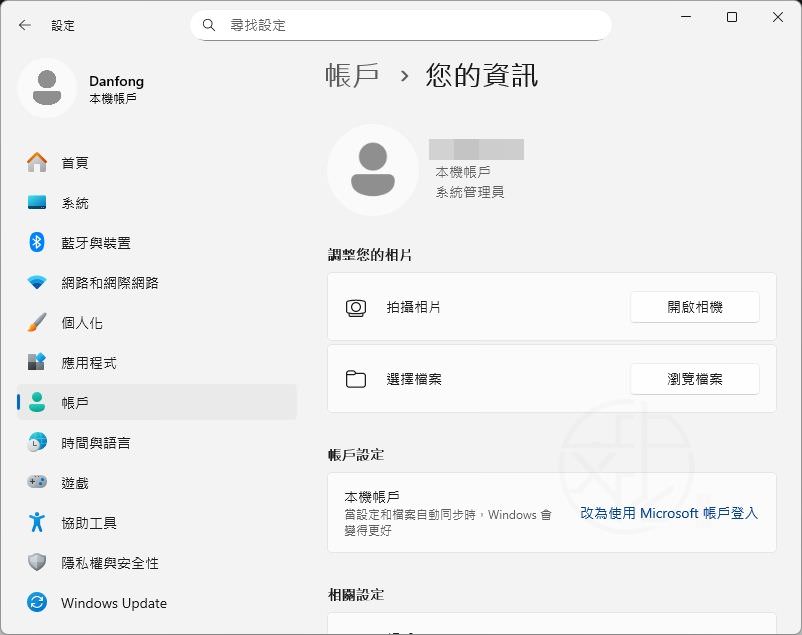
Task: Click the 開啟相機 button
Action: coord(695,307)
